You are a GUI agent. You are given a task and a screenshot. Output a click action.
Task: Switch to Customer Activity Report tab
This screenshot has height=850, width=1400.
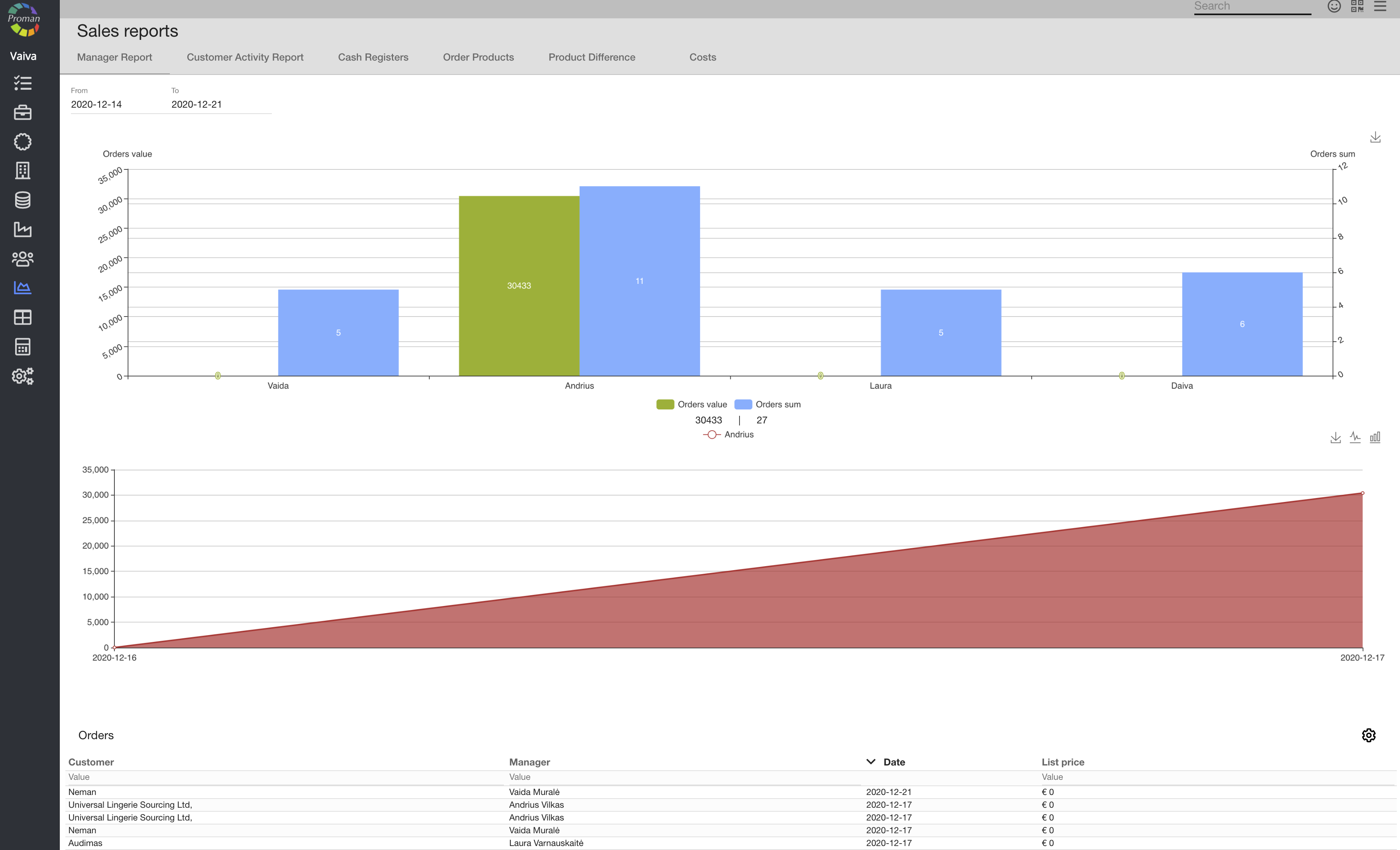245,57
